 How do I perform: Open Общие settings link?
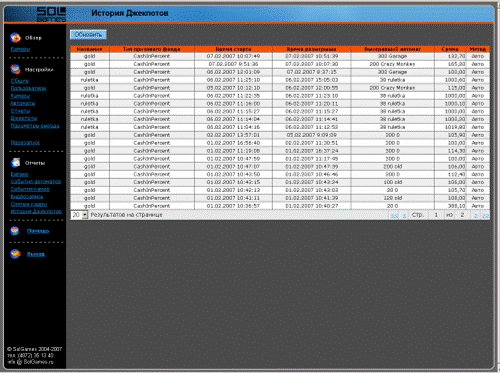click(19, 81)
